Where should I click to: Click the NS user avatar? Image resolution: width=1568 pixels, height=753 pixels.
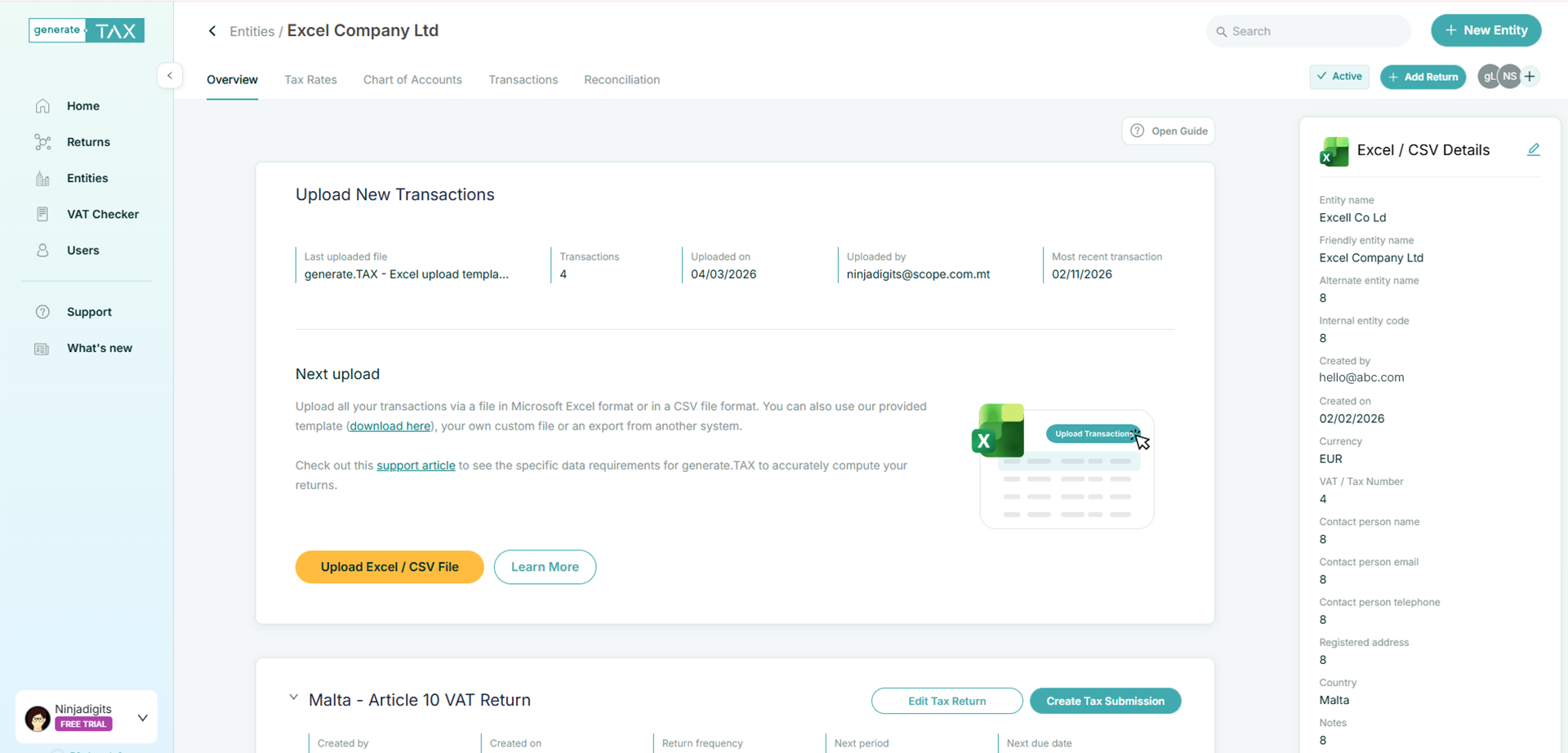(1509, 76)
